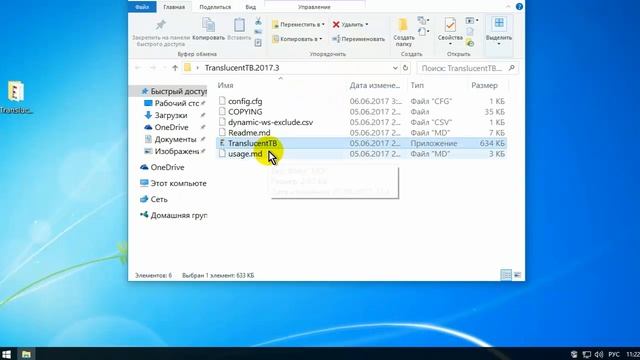Click the Up arrow navigation icon

(x=175, y=68)
